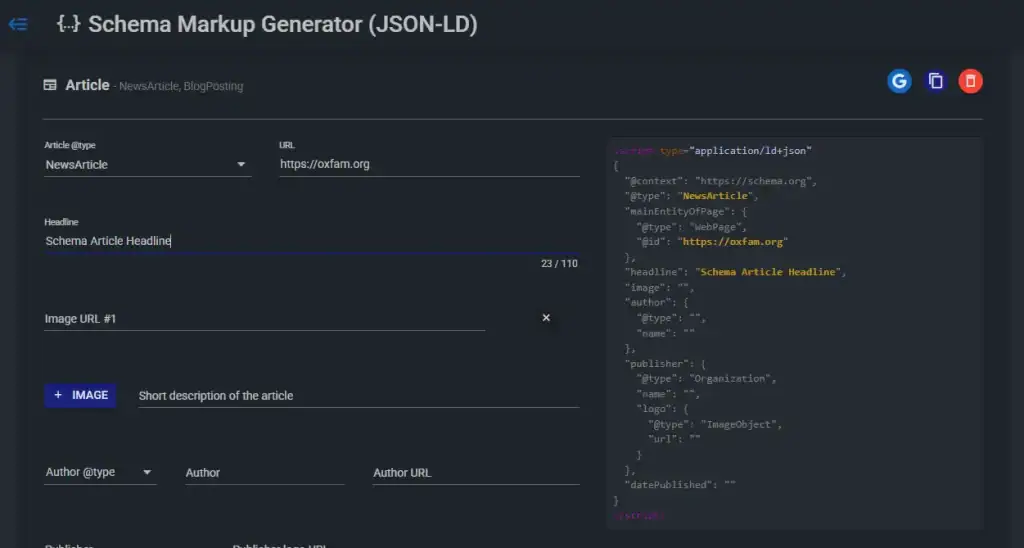Click the NewsArticle, BlogPosting subtitle
The height and width of the screenshot is (548, 1024).
181,86
